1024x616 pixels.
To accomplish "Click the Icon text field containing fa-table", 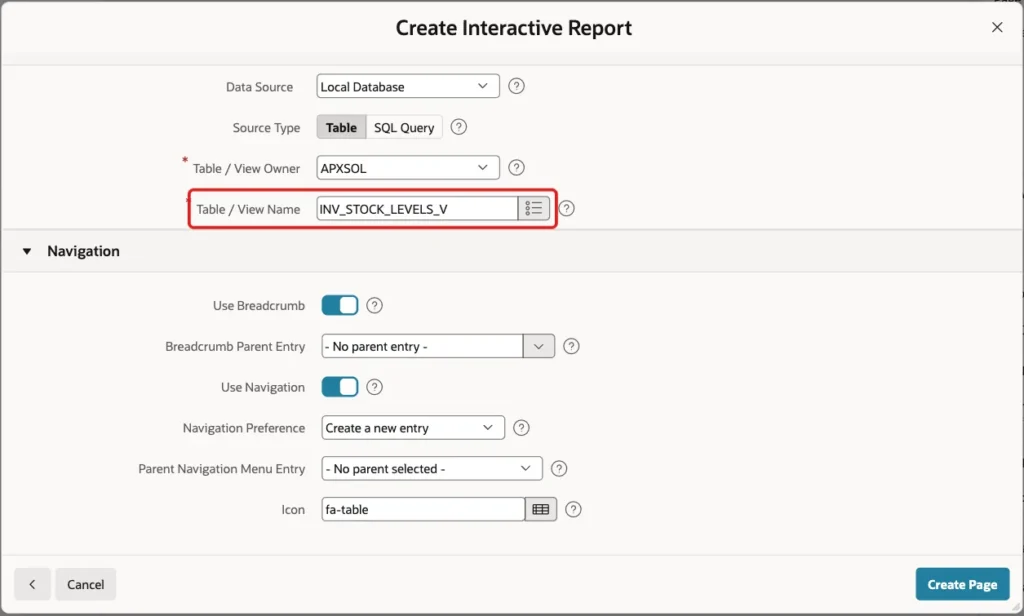I will 423,510.
